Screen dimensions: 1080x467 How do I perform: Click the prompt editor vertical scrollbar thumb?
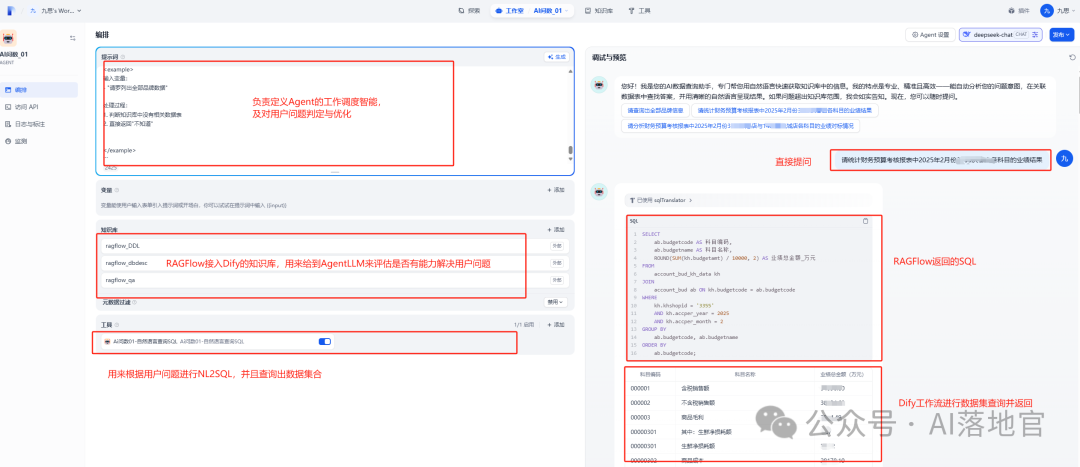coord(570,150)
